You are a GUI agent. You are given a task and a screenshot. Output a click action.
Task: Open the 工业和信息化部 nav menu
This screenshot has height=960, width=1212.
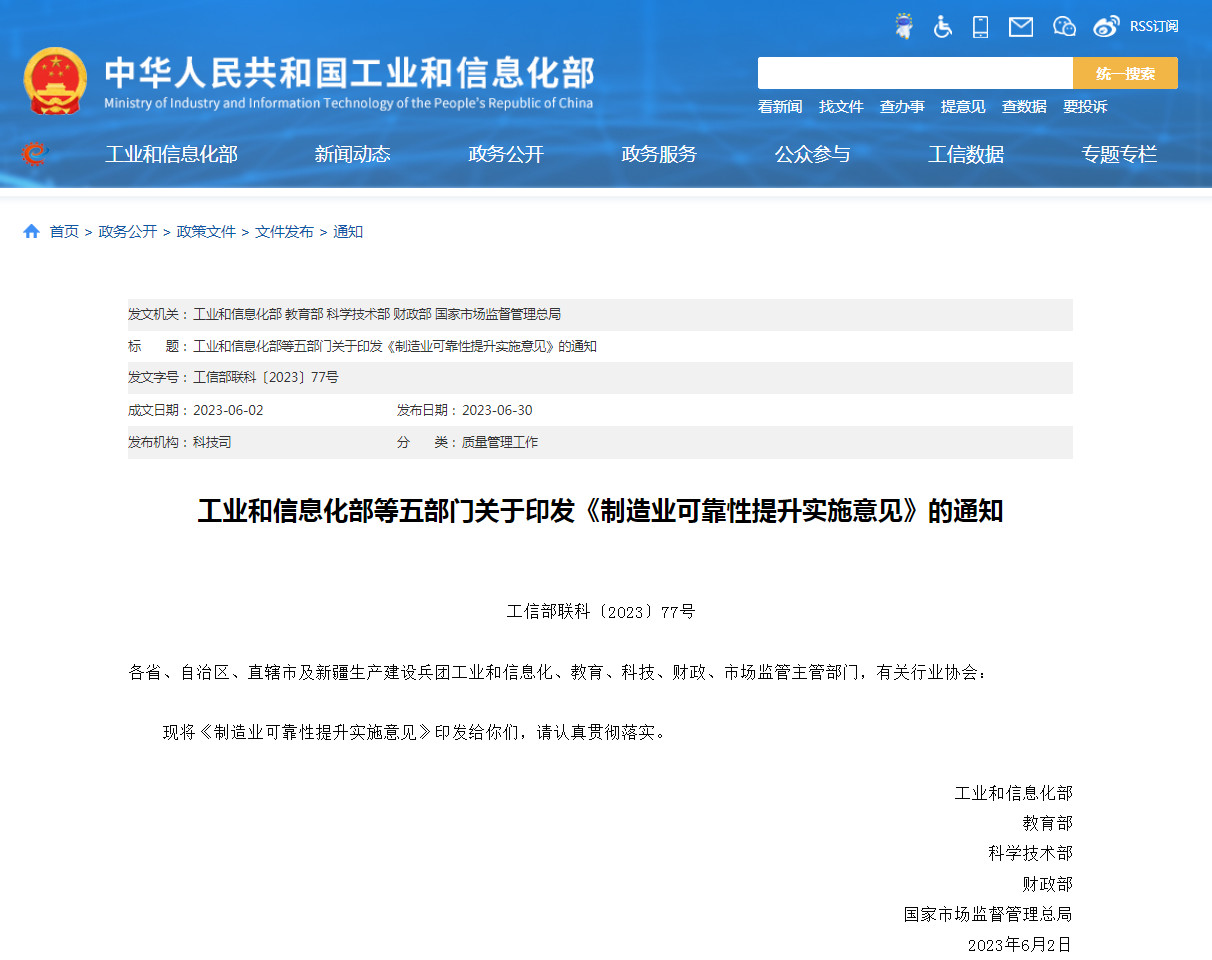tap(171, 154)
